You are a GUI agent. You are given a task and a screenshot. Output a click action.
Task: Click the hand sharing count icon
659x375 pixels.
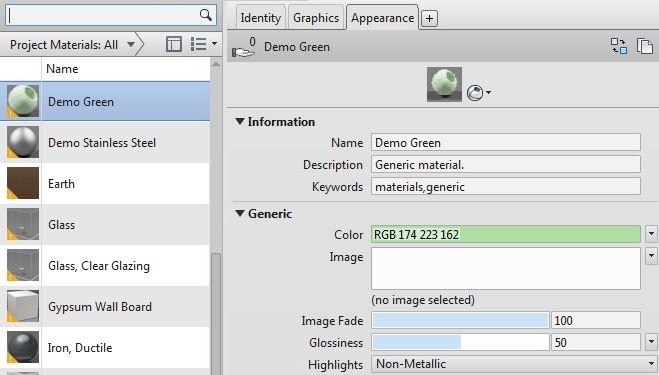(x=245, y=47)
